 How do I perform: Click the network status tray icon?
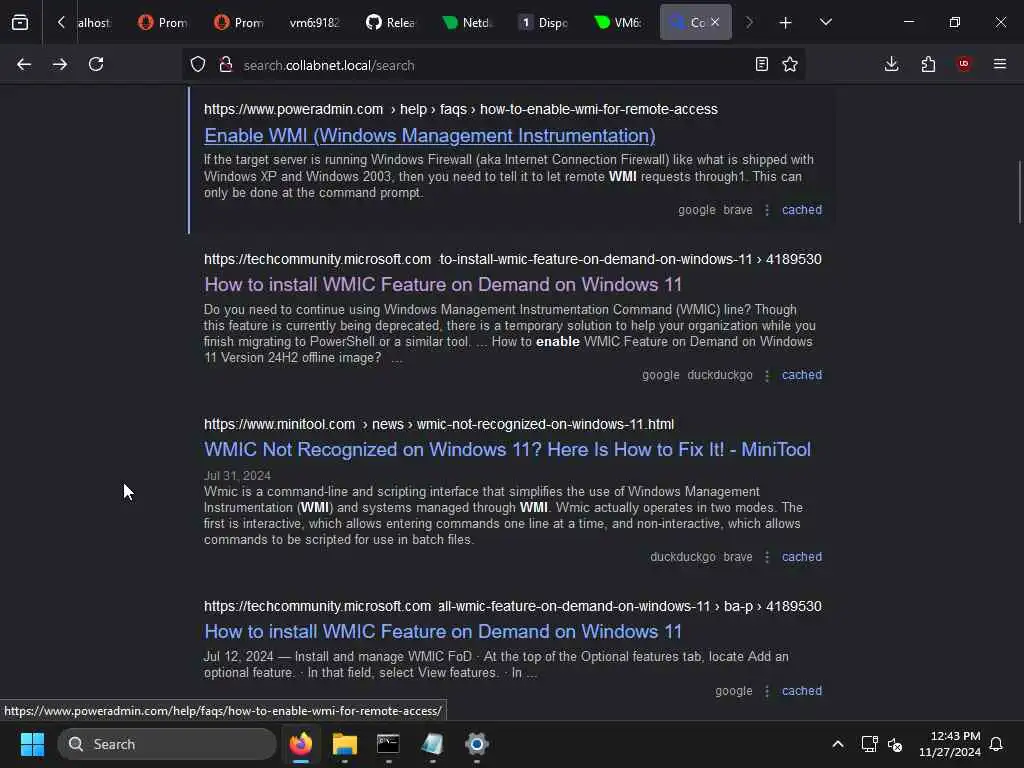869,744
